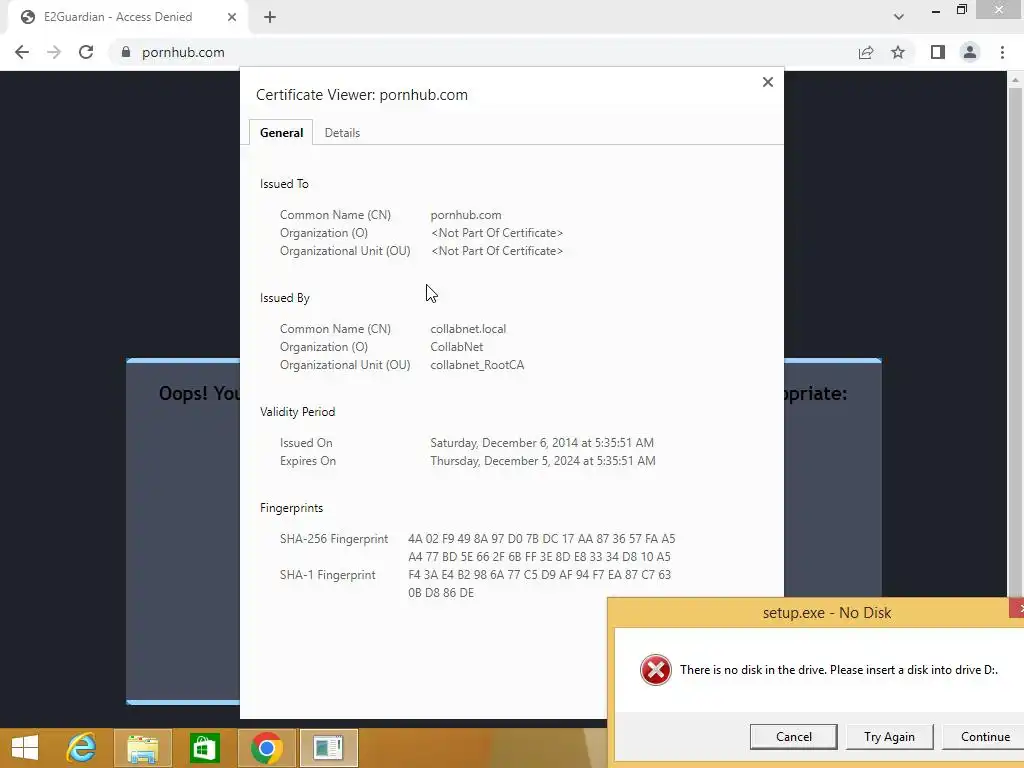Click the Fingerprints heading
This screenshot has width=1024, height=768.
291,508
